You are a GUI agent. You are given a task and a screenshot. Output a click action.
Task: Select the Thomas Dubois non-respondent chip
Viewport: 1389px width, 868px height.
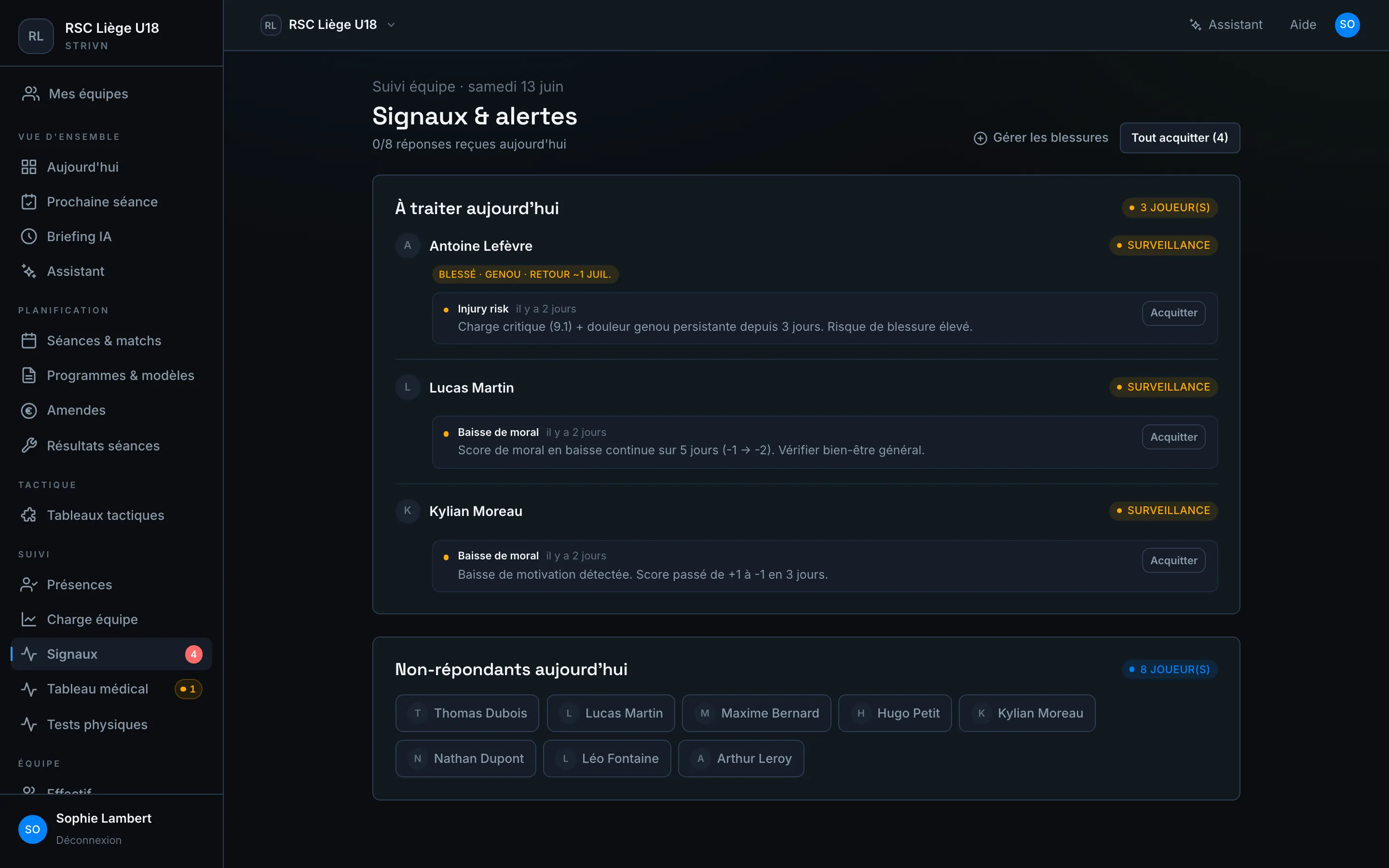(x=467, y=713)
